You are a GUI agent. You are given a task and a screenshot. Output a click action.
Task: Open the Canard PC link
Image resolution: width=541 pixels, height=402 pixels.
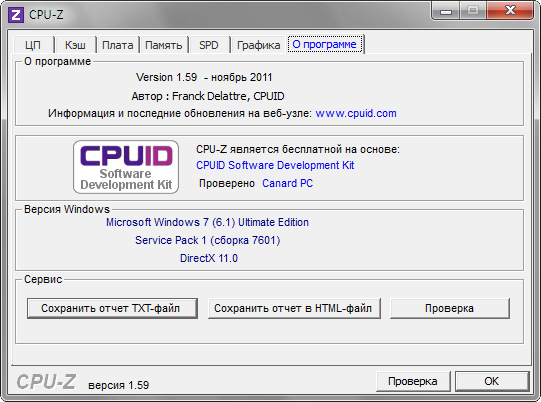287,183
